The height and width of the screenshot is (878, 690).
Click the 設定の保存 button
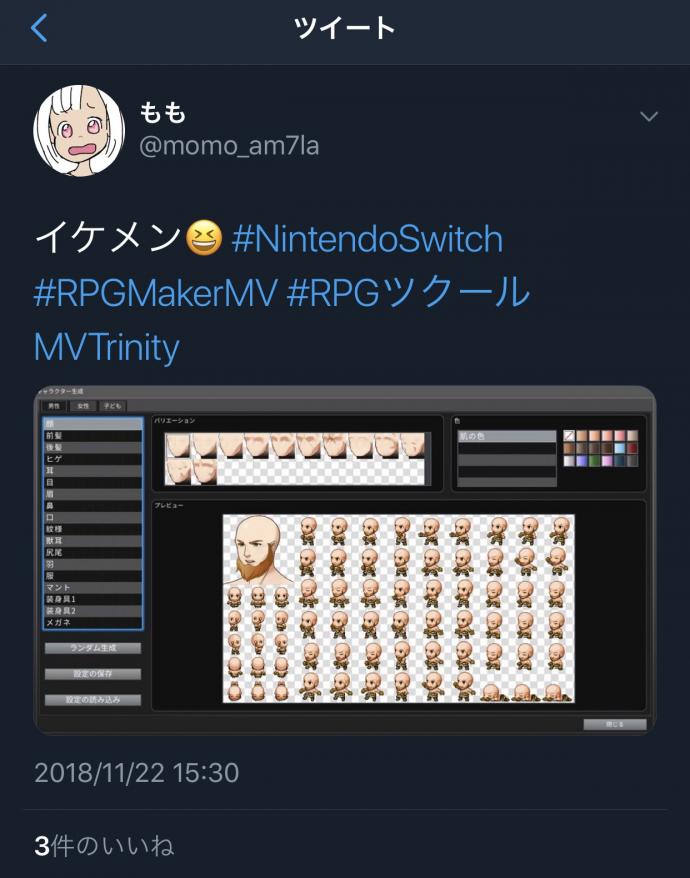(x=93, y=674)
